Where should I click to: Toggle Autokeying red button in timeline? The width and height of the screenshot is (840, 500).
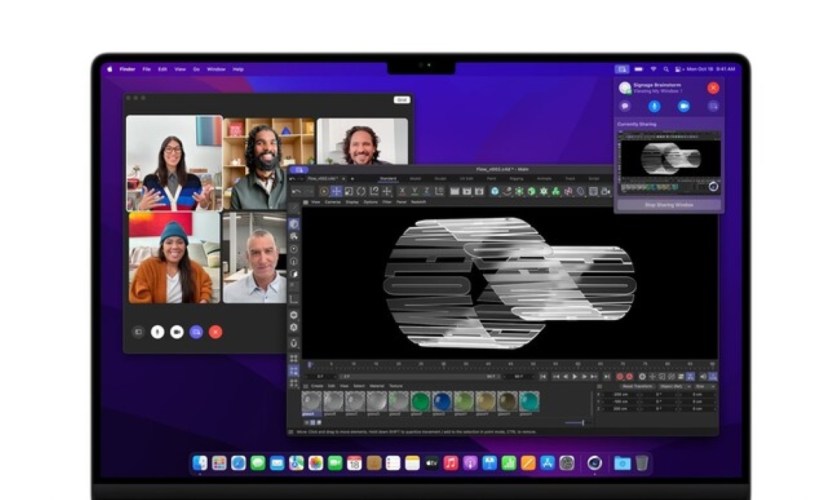629,377
